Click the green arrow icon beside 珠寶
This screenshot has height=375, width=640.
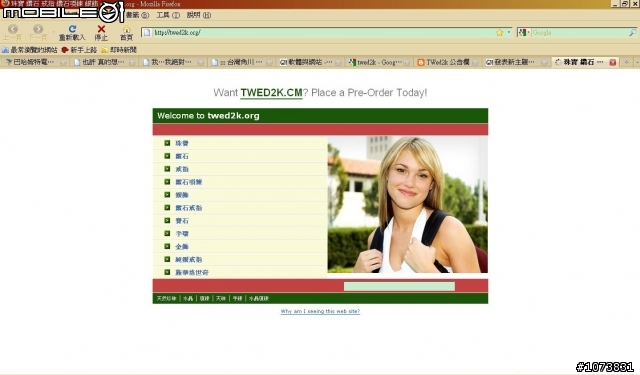click(x=167, y=143)
